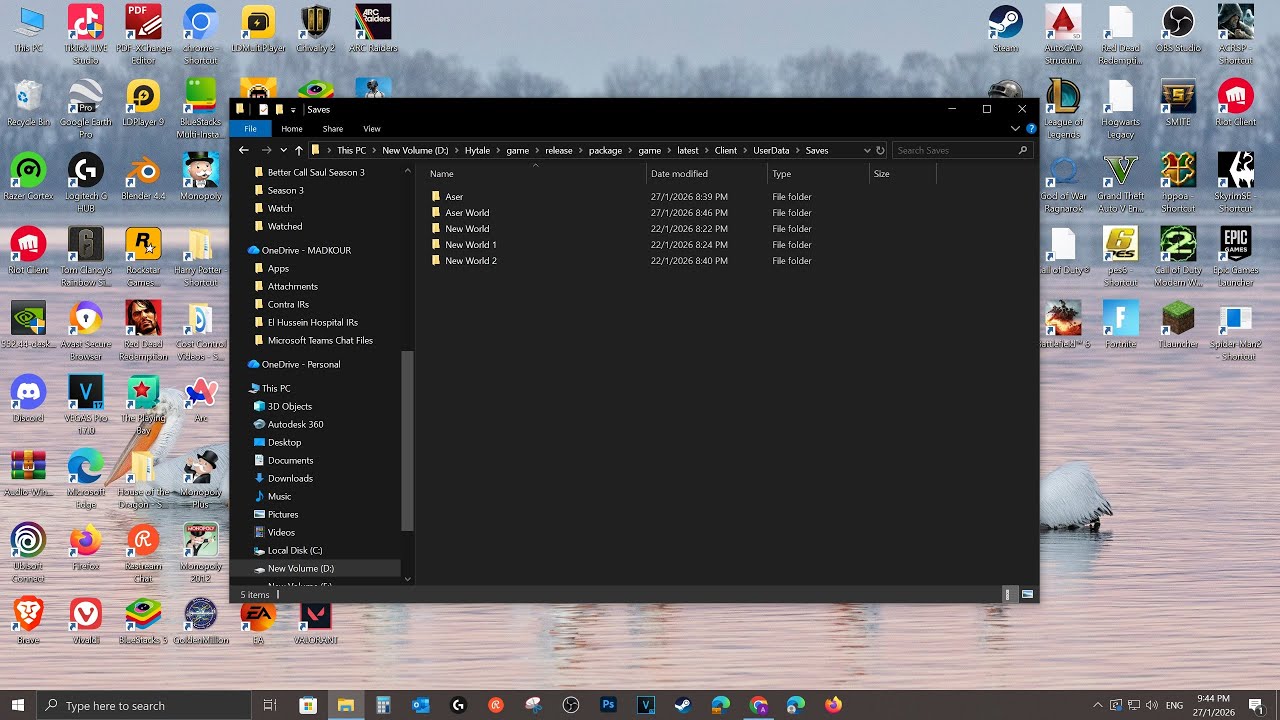Open TLauncher desktop shortcut
This screenshot has height=720, width=1280.
click(x=1178, y=324)
